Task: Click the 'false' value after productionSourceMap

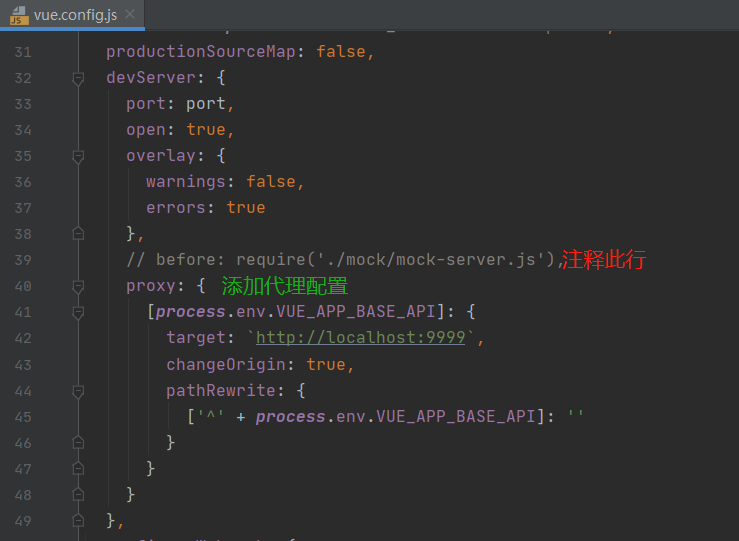Action: pyautogui.click(x=341, y=51)
